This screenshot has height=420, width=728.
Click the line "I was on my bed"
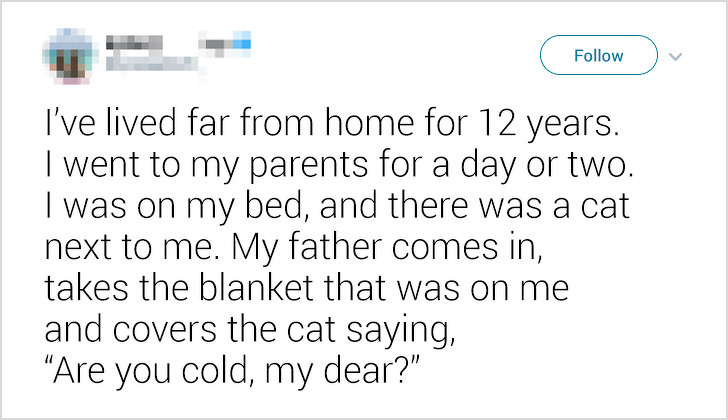[337, 206]
